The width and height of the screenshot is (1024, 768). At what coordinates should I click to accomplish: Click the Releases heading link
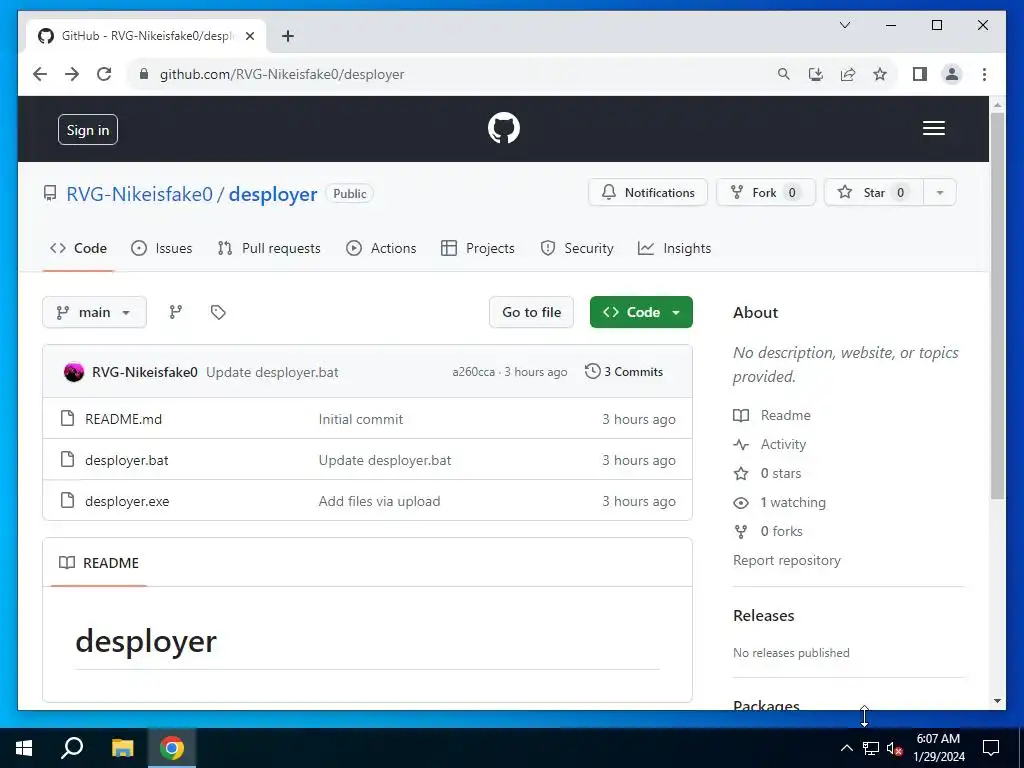763,615
